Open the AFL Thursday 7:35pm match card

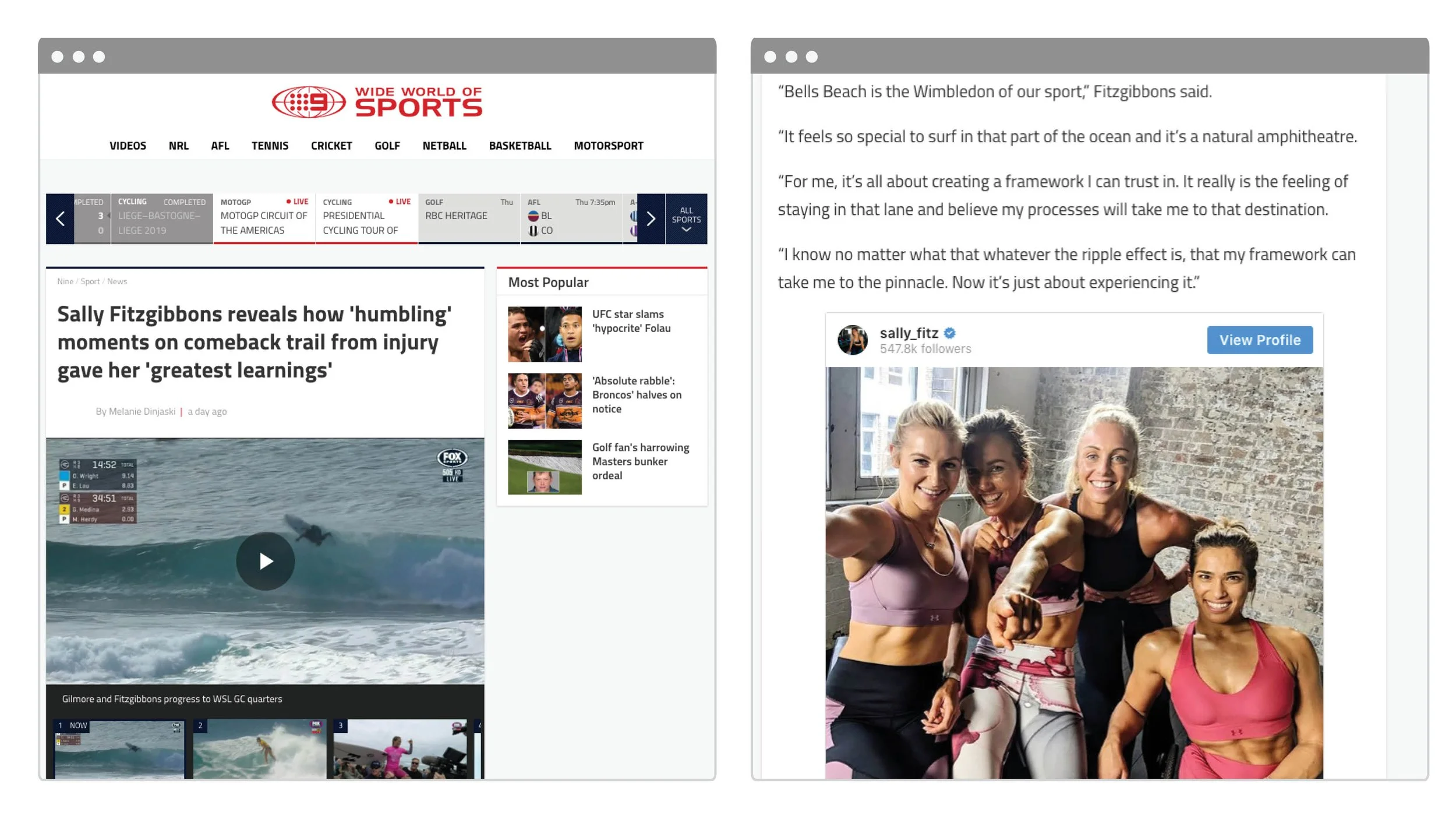[571, 218]
